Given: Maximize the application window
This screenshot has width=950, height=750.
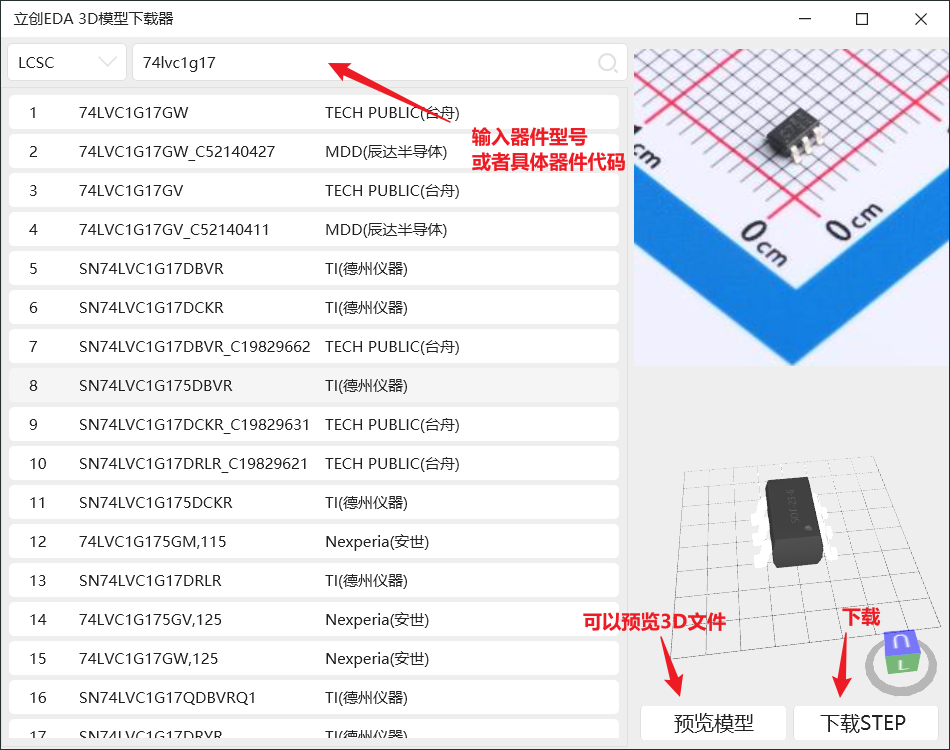Looking at the screenshot, I should point(862,19).
